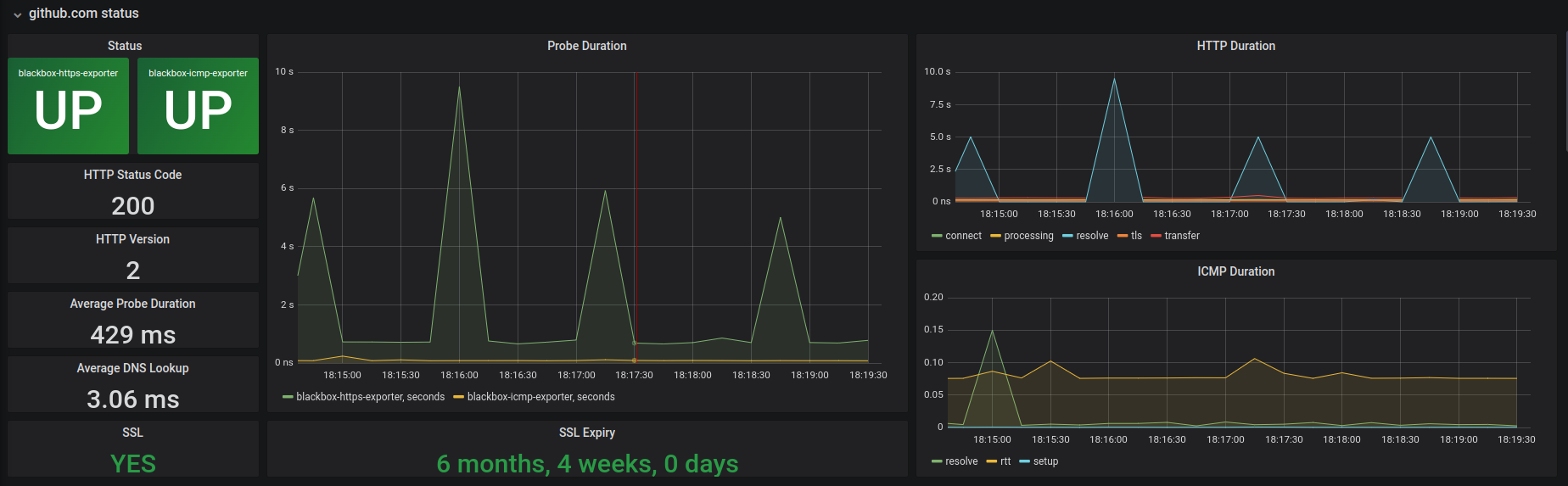Open the HTTP Status Code panel title
Screen dimensions: 1568x486
pyautogui.click(x=132, y=175)
